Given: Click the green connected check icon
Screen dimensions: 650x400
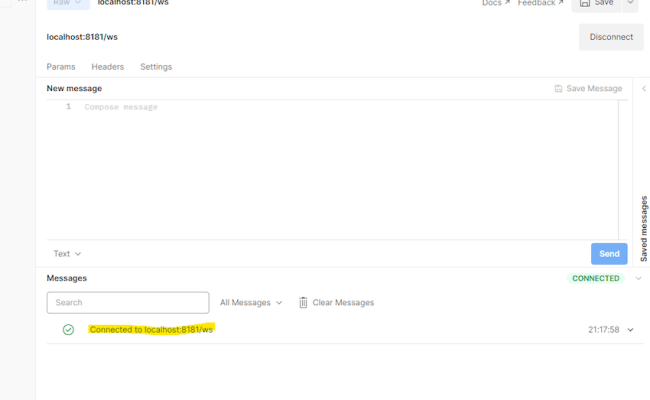Looking at the screenshot, I should click(68, 330).
